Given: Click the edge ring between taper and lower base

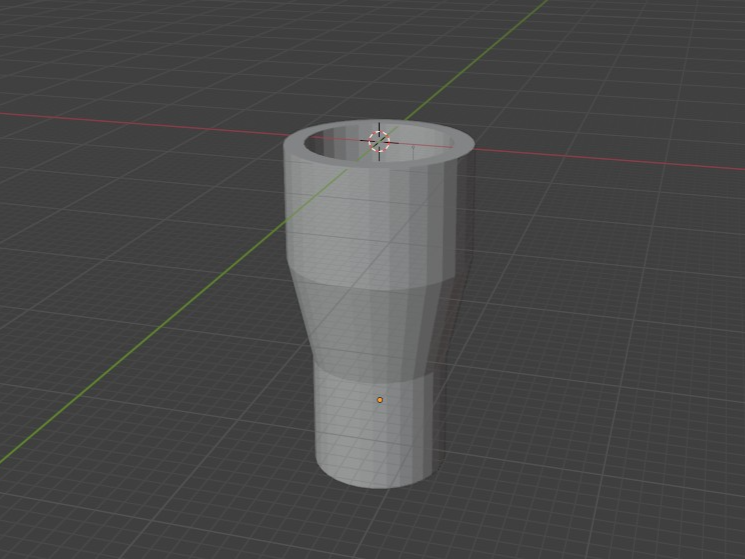Looking at the screenshot, I should tap(375, 378).
